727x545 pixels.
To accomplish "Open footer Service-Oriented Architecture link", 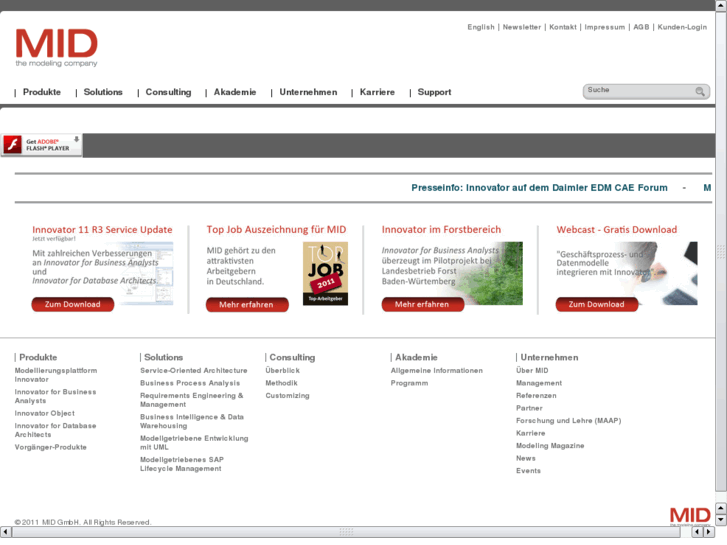I will tap(194, 371).
